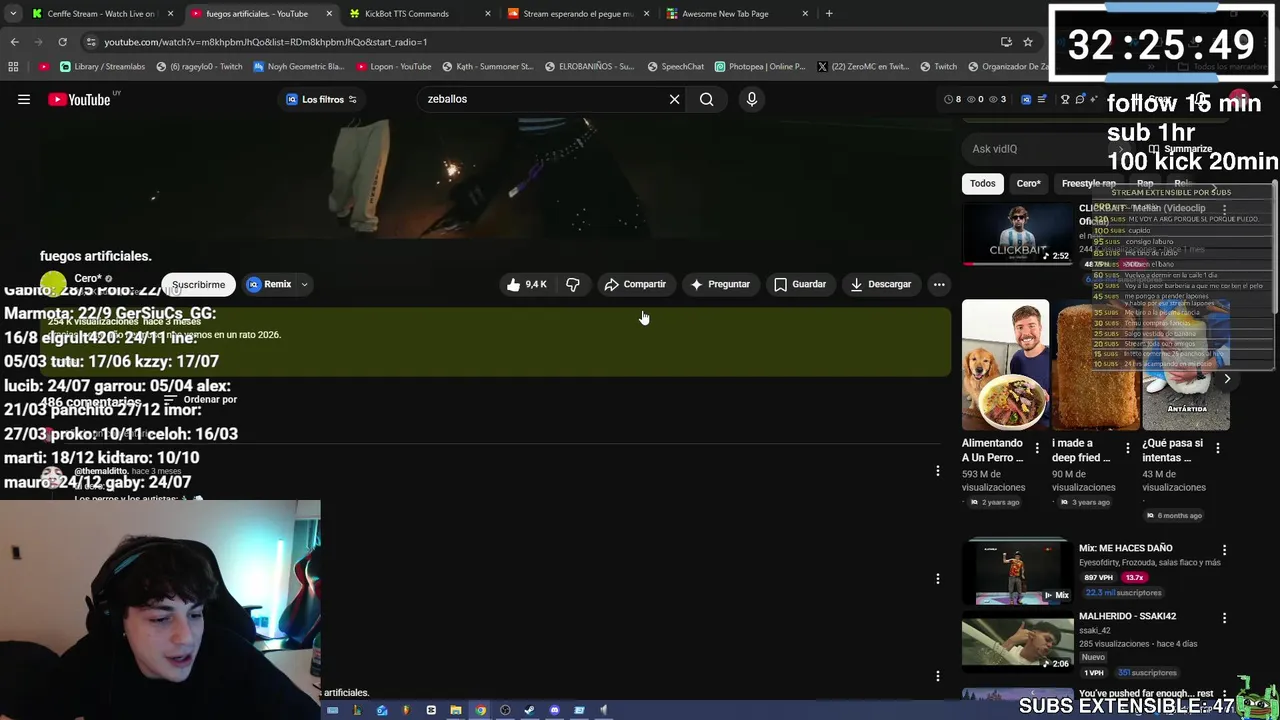Select the Todos filter chip
Viewport: 1280px width, 720px height.
click(982, 184)
